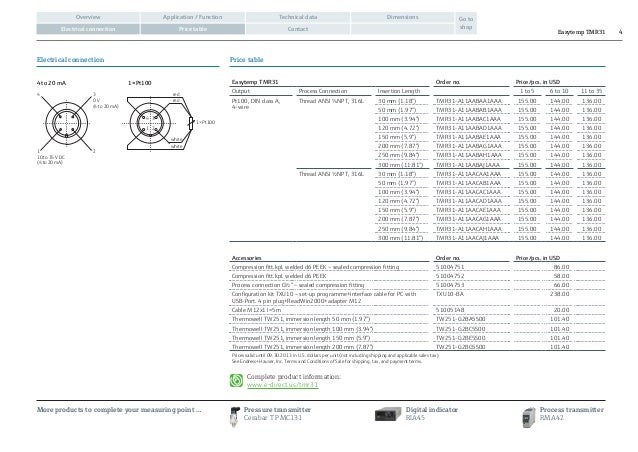Select the 238.00 configuration kit price
The height and width of the screenshot is (452, 638).
559,294
